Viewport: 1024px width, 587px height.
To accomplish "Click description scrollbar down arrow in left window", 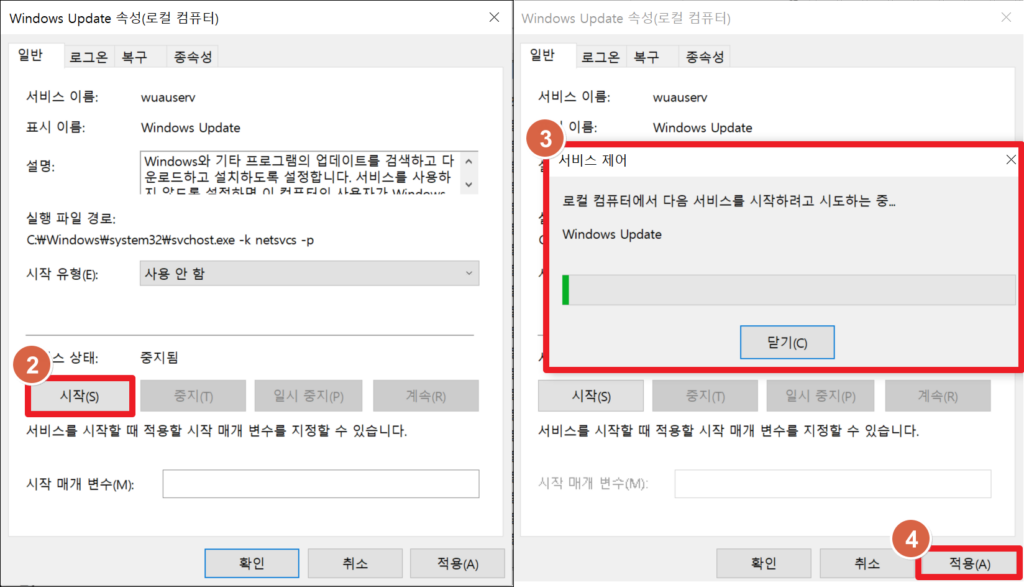I will [x=469, y=185].
